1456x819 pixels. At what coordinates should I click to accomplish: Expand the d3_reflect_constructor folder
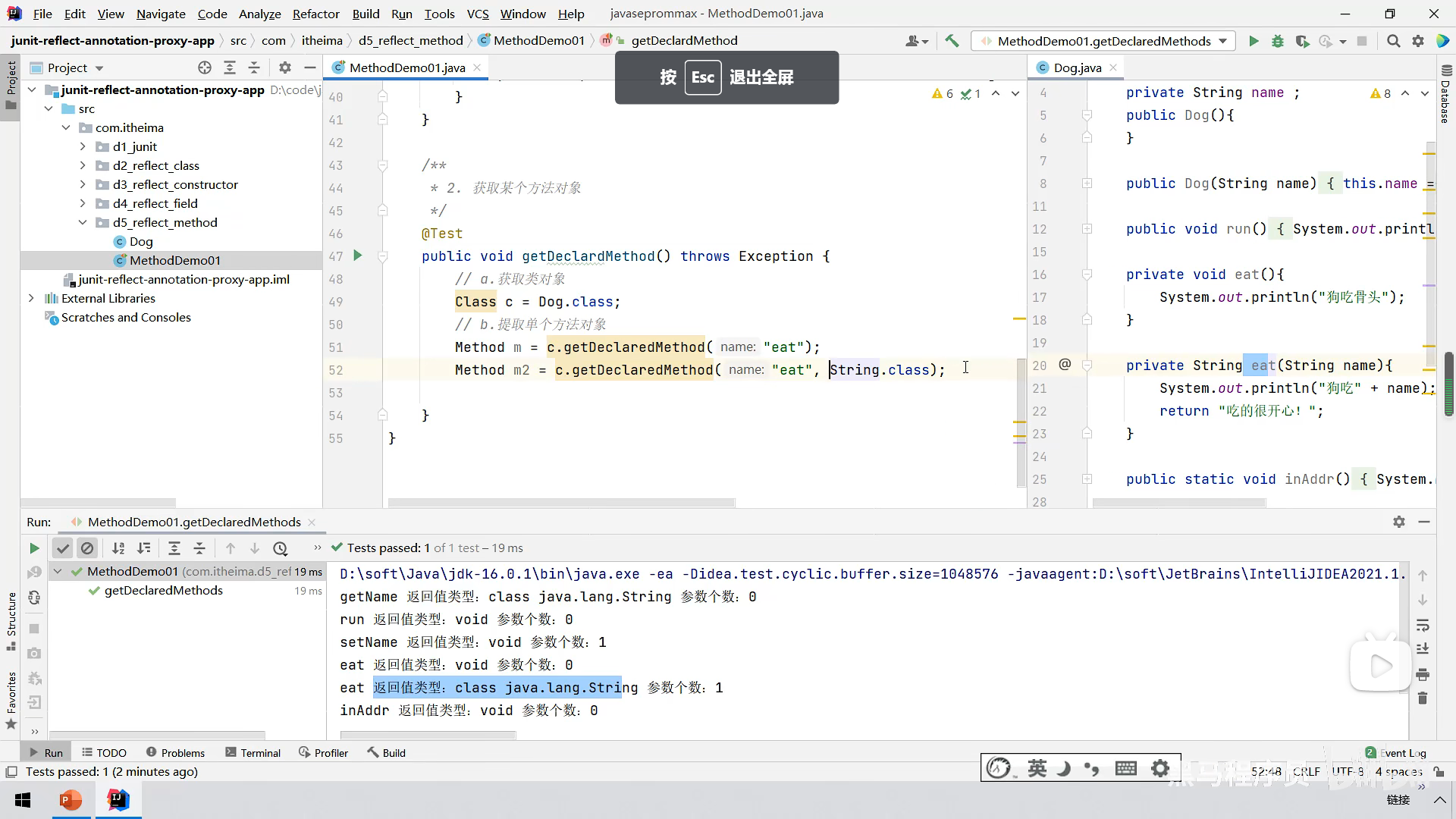click(x=83, y=184)
